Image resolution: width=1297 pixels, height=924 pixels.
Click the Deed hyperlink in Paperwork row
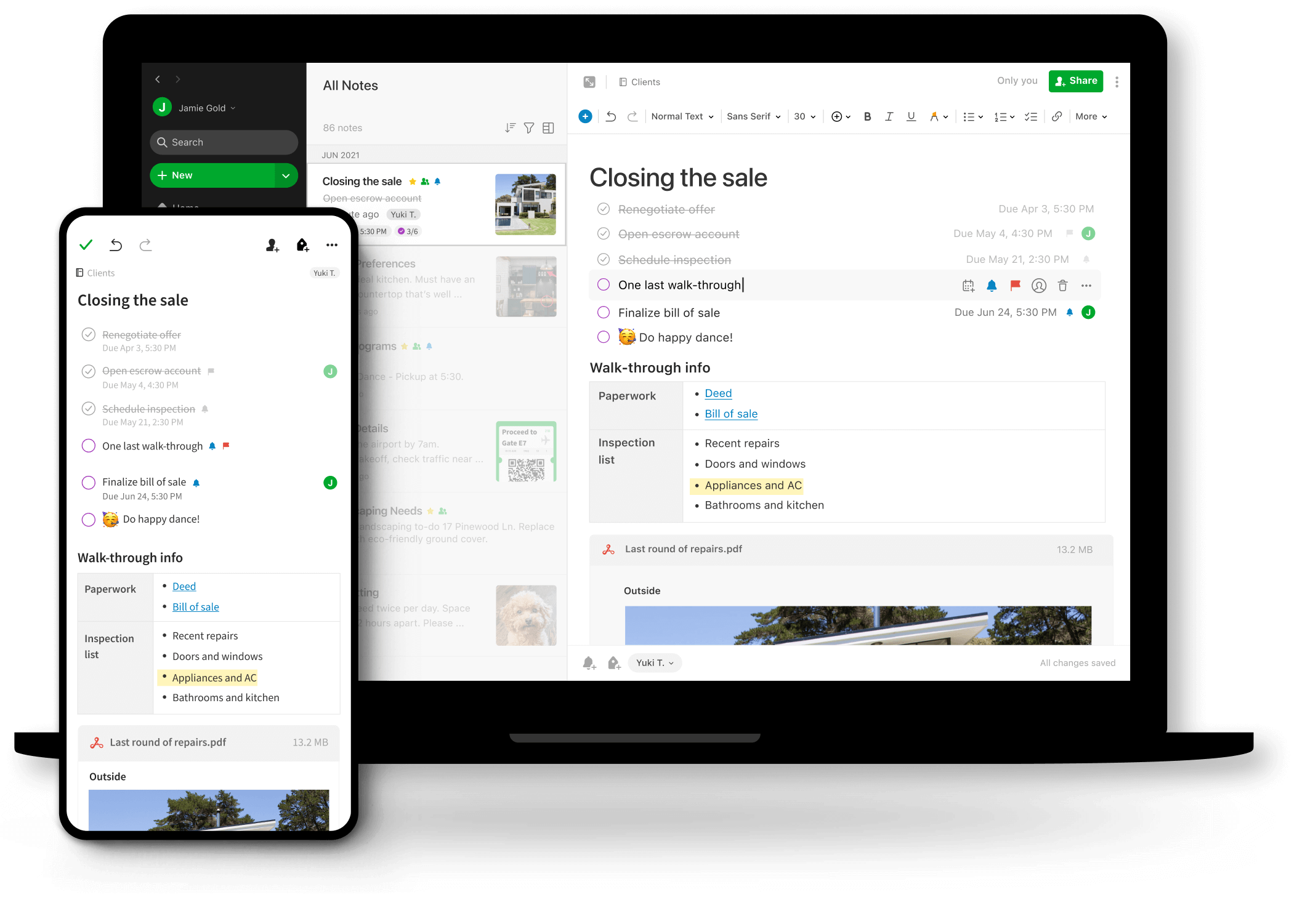tap(718, 393)
